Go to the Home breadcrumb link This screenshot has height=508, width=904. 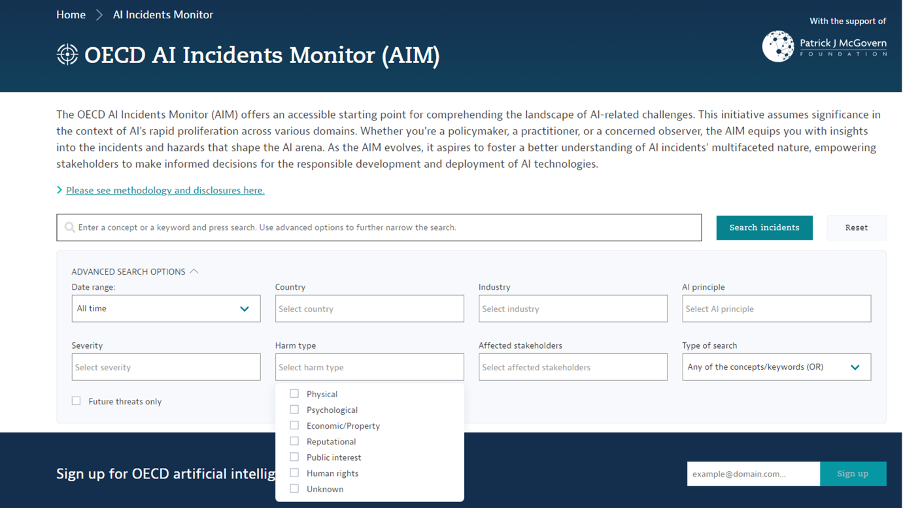pyautogui.click(x=71, y=15)
